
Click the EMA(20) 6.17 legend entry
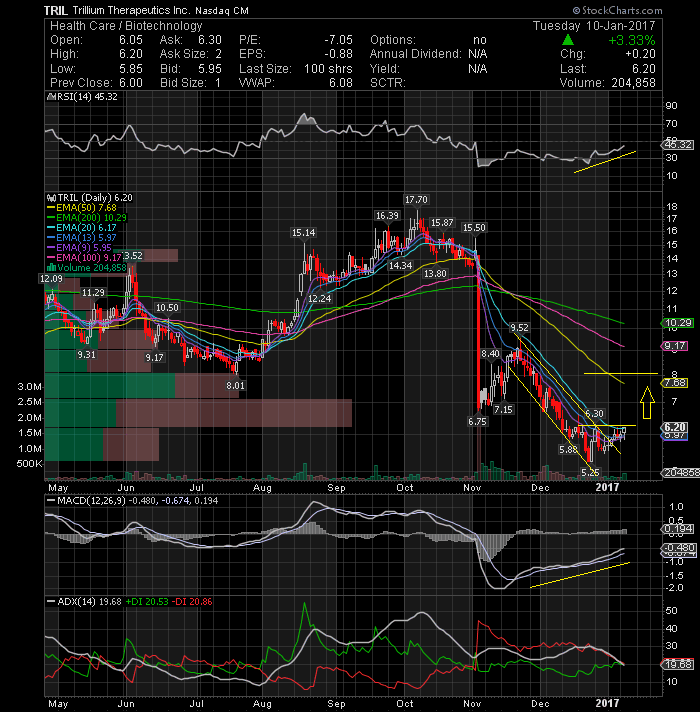tap(82, 227)
